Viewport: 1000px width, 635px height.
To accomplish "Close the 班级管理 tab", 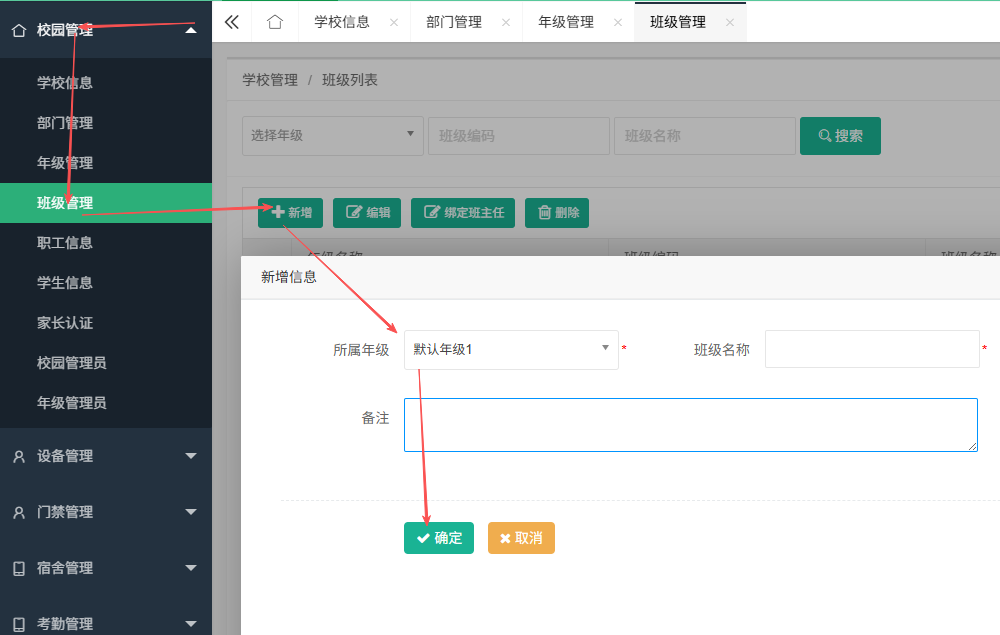I will pyautogui.click(x=730, y=22).
